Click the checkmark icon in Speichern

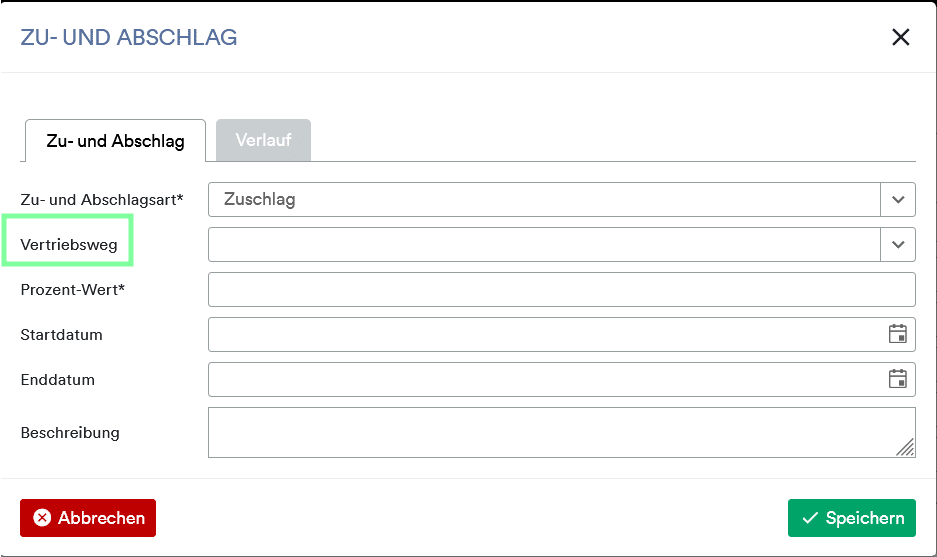coord(810,518)
